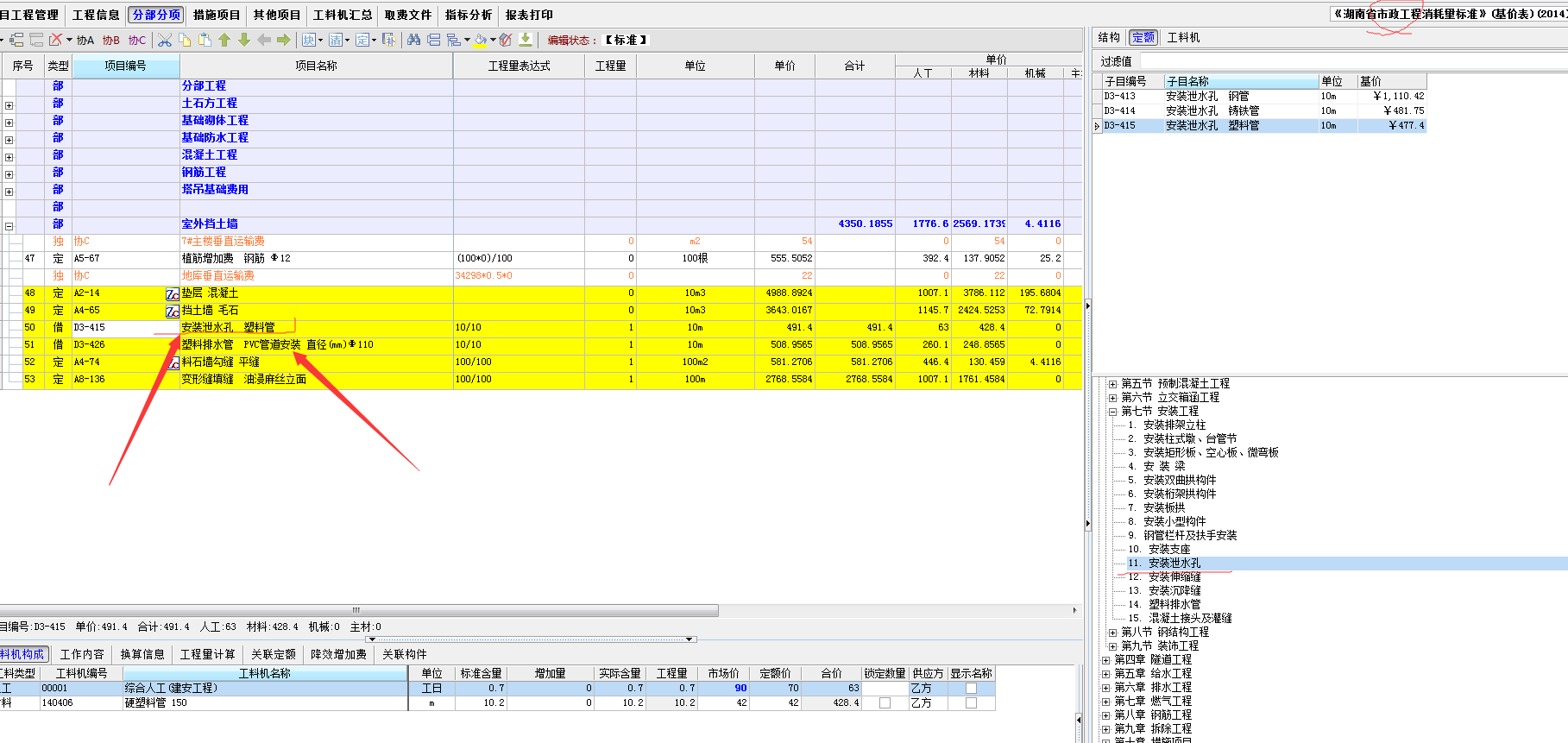Click the row layout icon right of the binoculars
Viewport: 1568px width, 743px height.
point(433,40)
